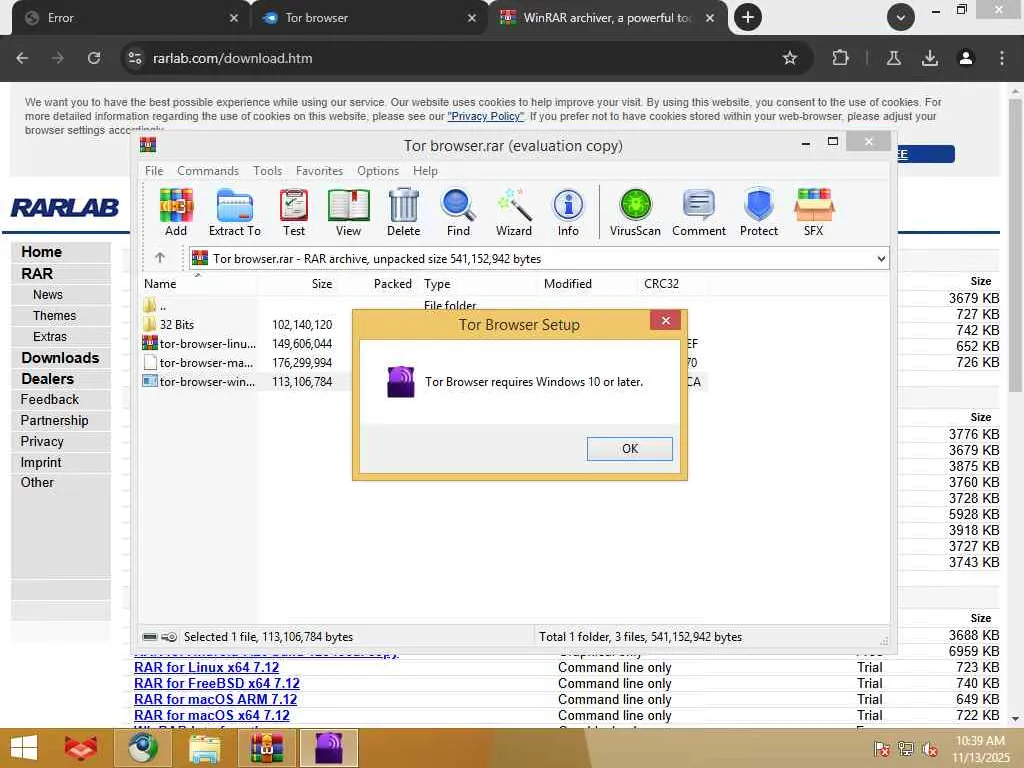Expand the archive path dropdown
This screenshot has width=1024, height=768.
881,259
